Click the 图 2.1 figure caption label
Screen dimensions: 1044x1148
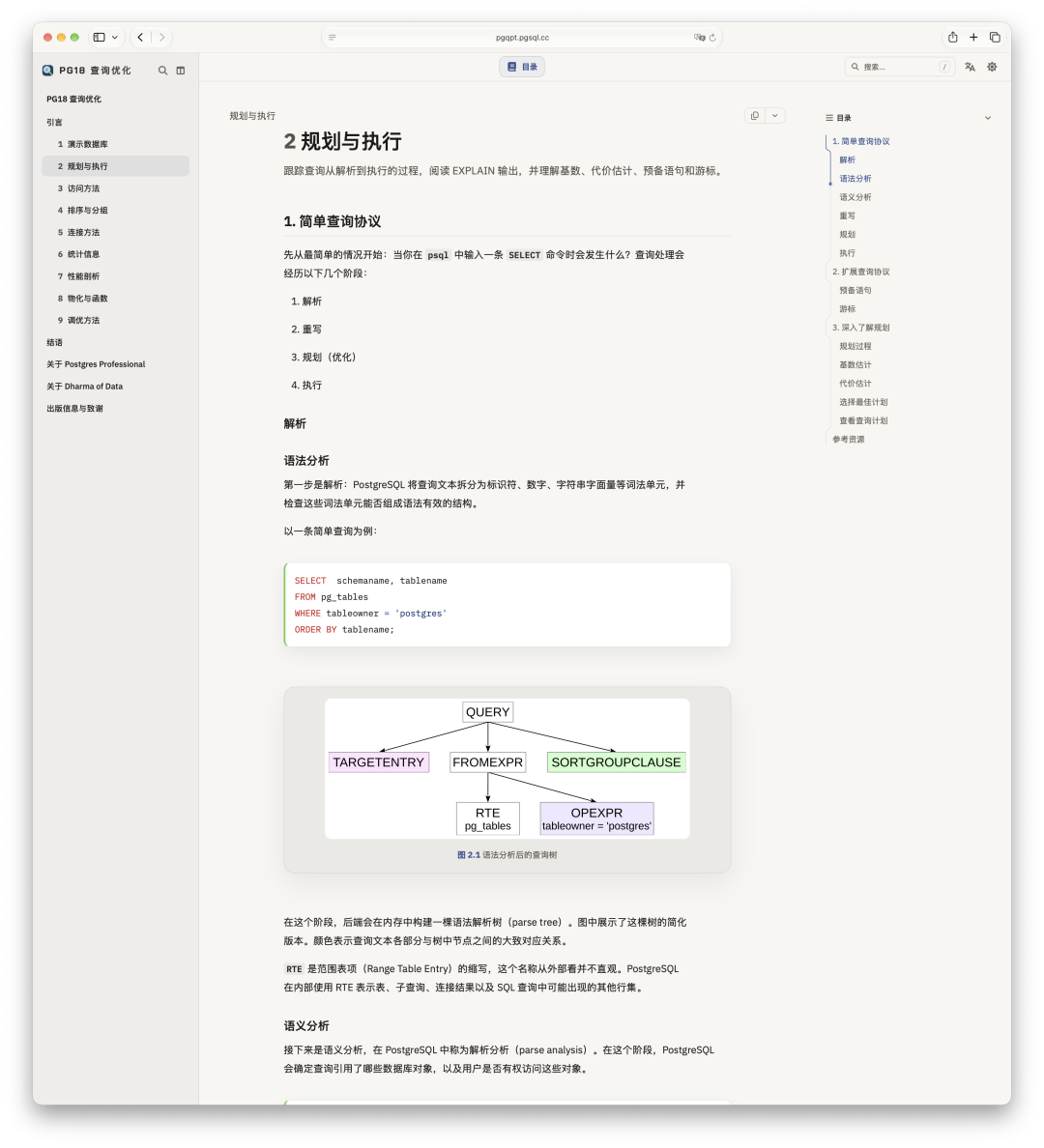469,854
